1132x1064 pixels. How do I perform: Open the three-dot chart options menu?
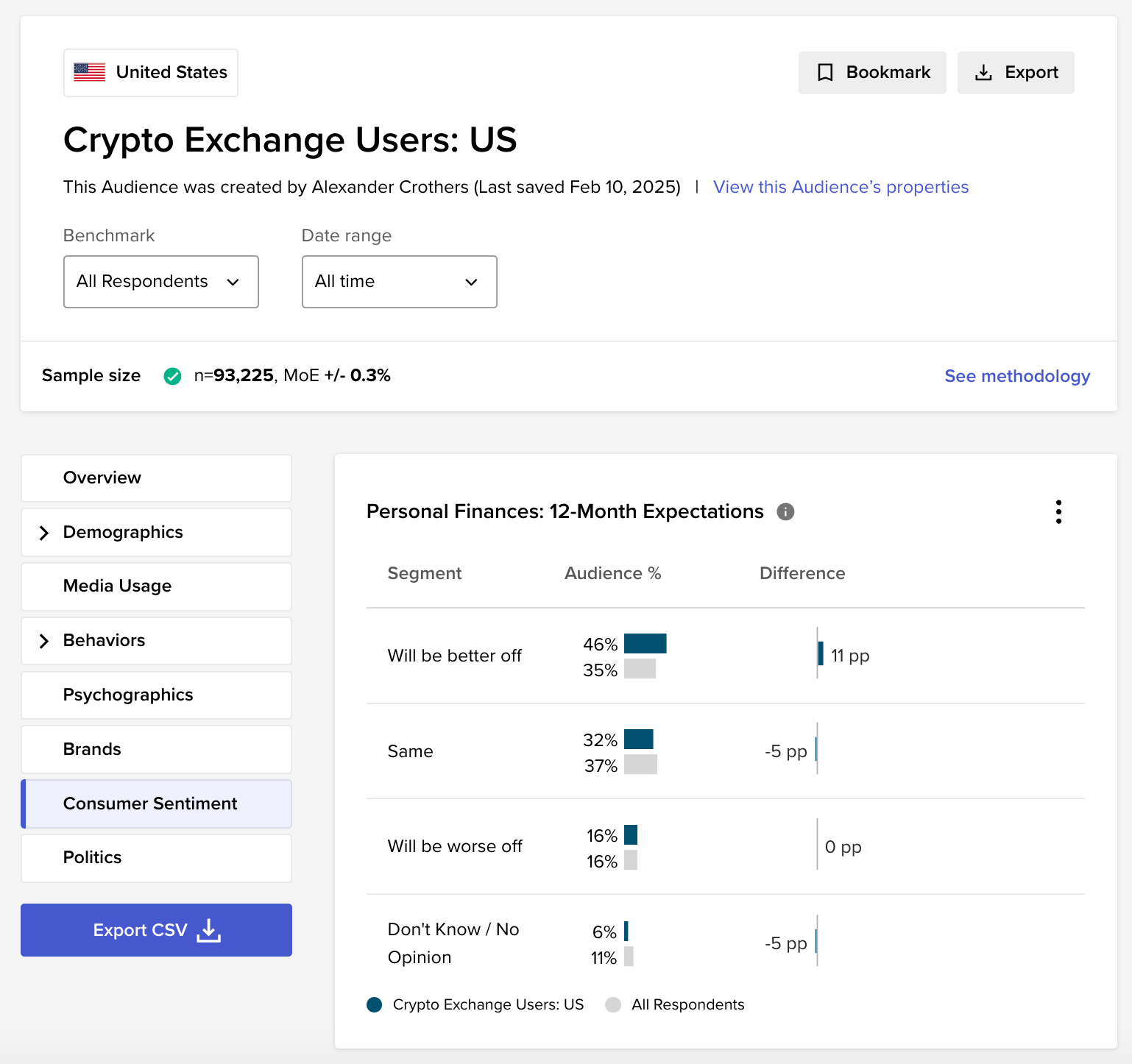(x=1058, y=511)
